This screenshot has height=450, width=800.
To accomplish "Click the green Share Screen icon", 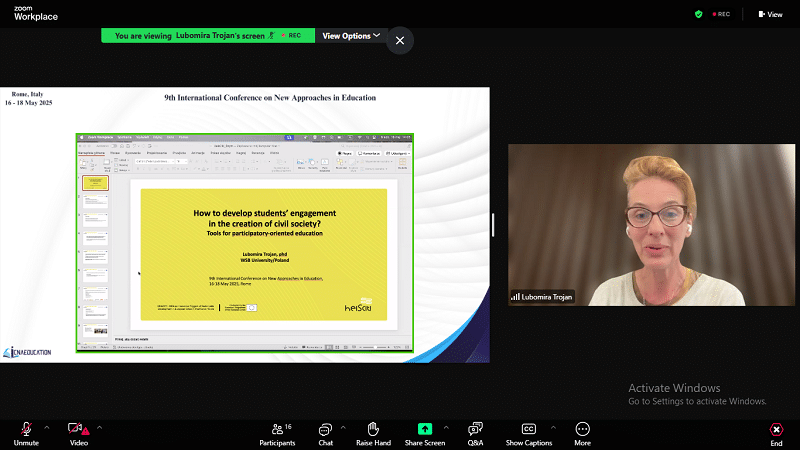I will [425, 428].
